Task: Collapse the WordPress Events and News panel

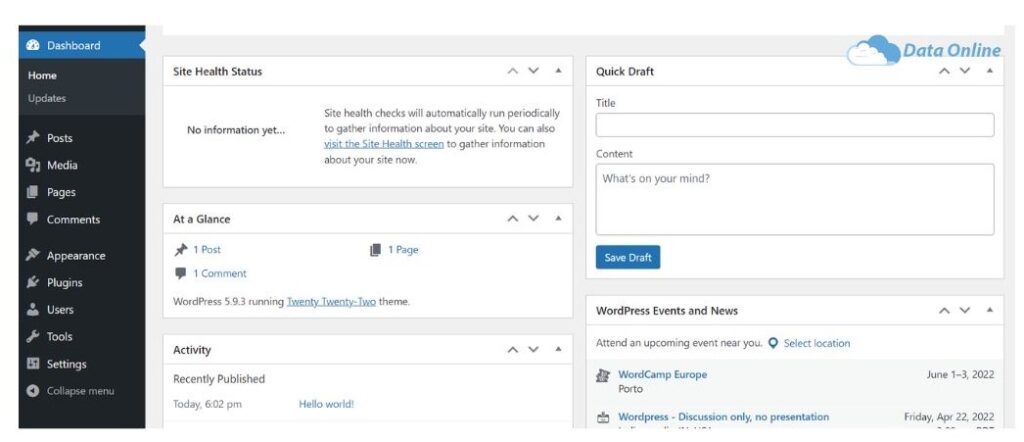Action: [990, 310]
